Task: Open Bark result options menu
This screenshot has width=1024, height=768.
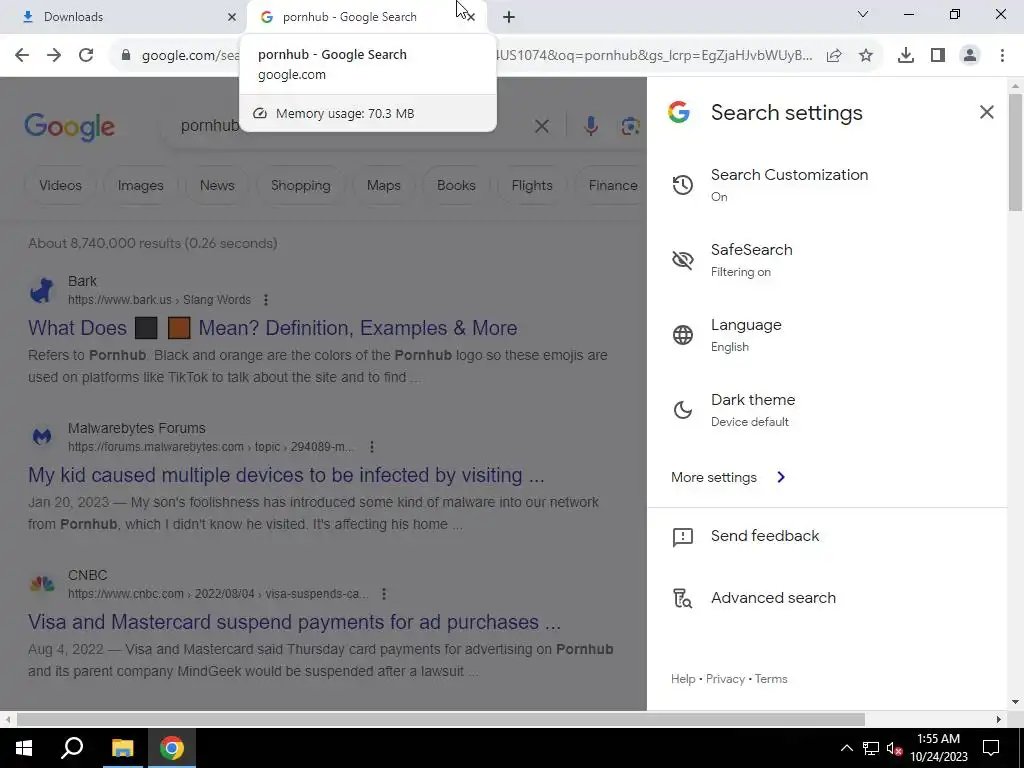Action: point(266,300)
